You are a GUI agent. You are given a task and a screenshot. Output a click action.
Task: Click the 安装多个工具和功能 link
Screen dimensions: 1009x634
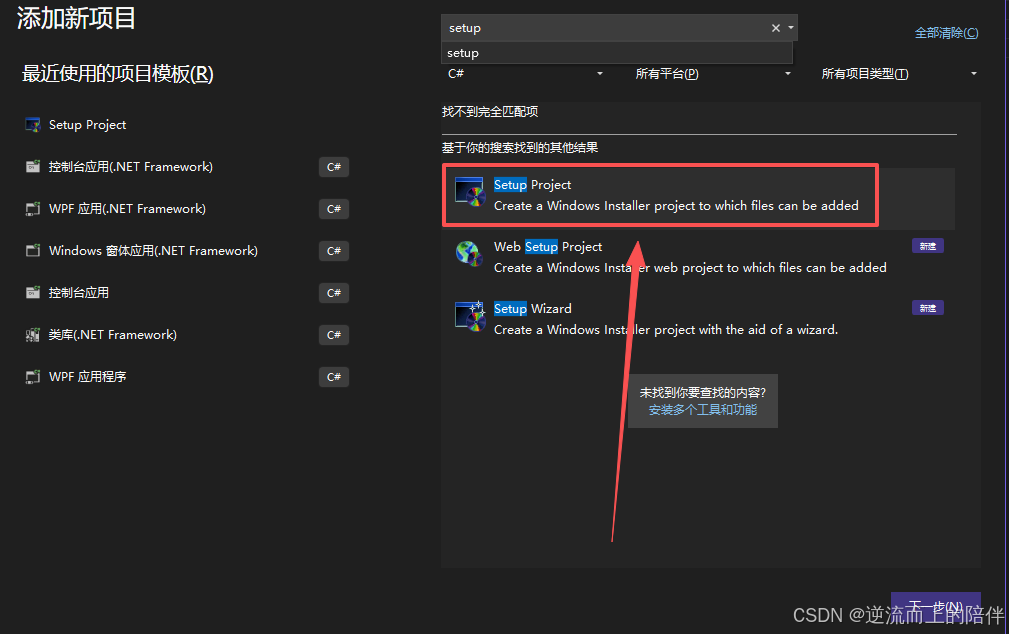pos(703,410)
